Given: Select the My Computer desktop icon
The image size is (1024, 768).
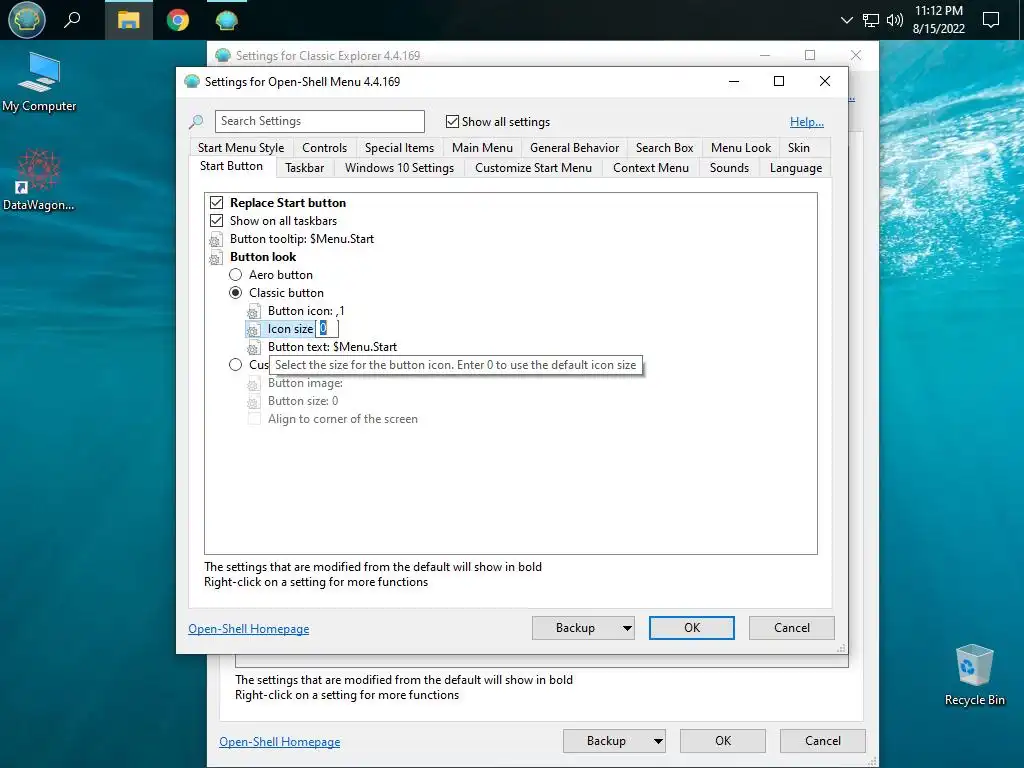Looking at the screenshot, I should point(39,82).
